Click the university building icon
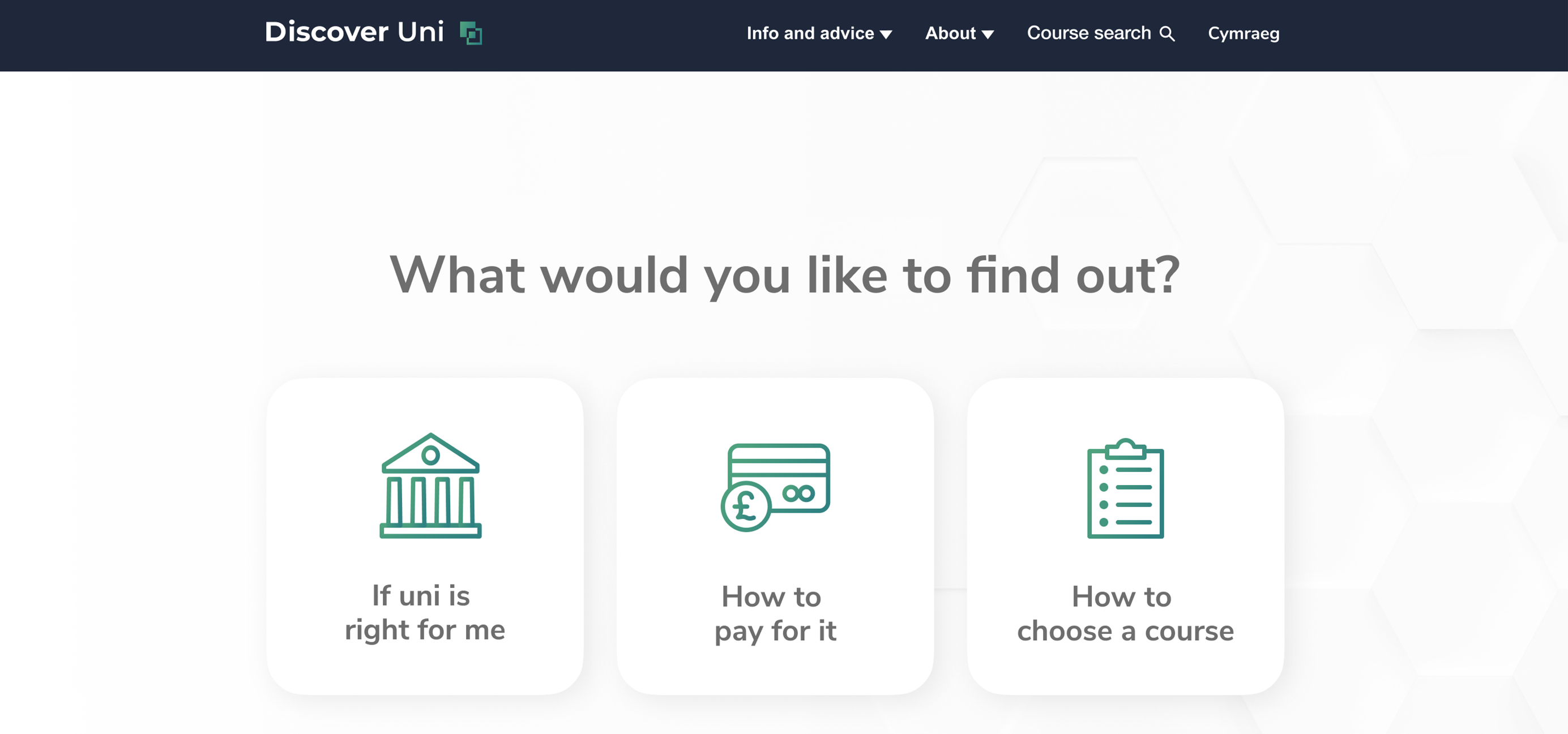This screenshot has height=734, width=1568. pyautogui.click(x=431, y=486)
